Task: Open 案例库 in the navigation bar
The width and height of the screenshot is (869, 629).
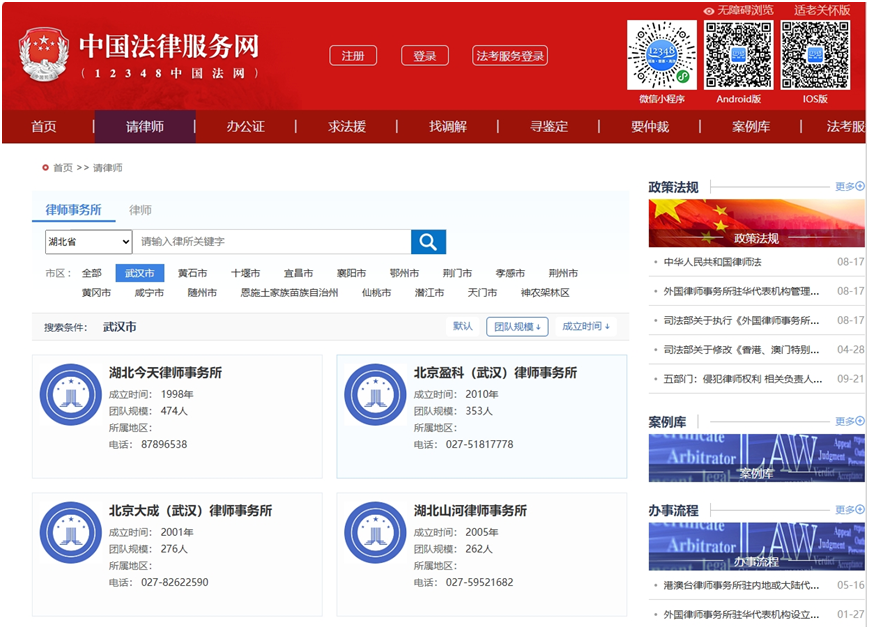Action: pos(751,126)
